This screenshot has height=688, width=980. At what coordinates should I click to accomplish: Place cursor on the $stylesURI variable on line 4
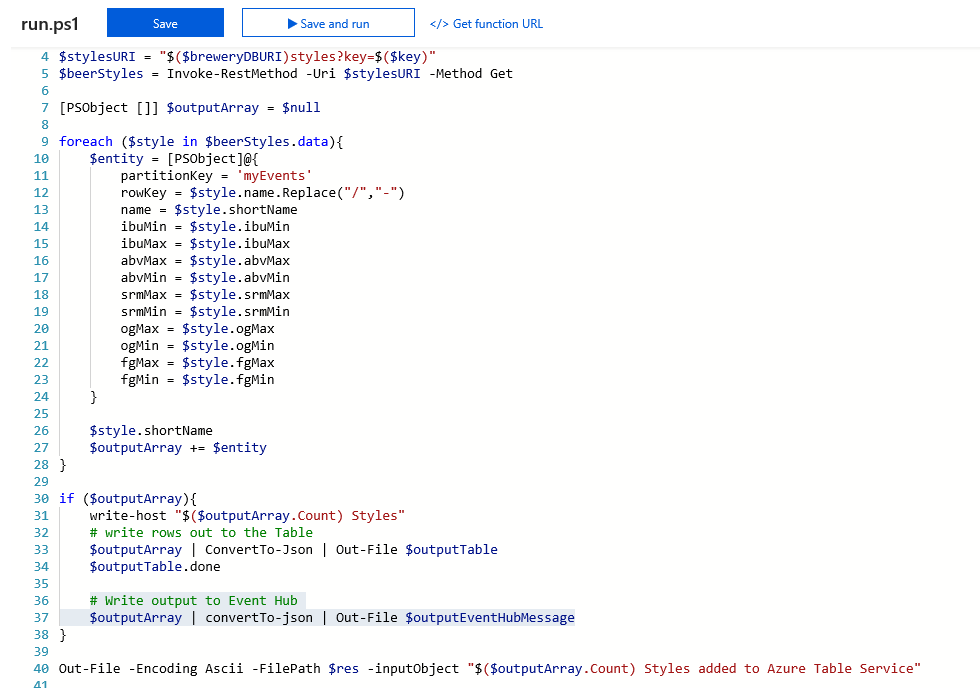click(x=95, y=57)
